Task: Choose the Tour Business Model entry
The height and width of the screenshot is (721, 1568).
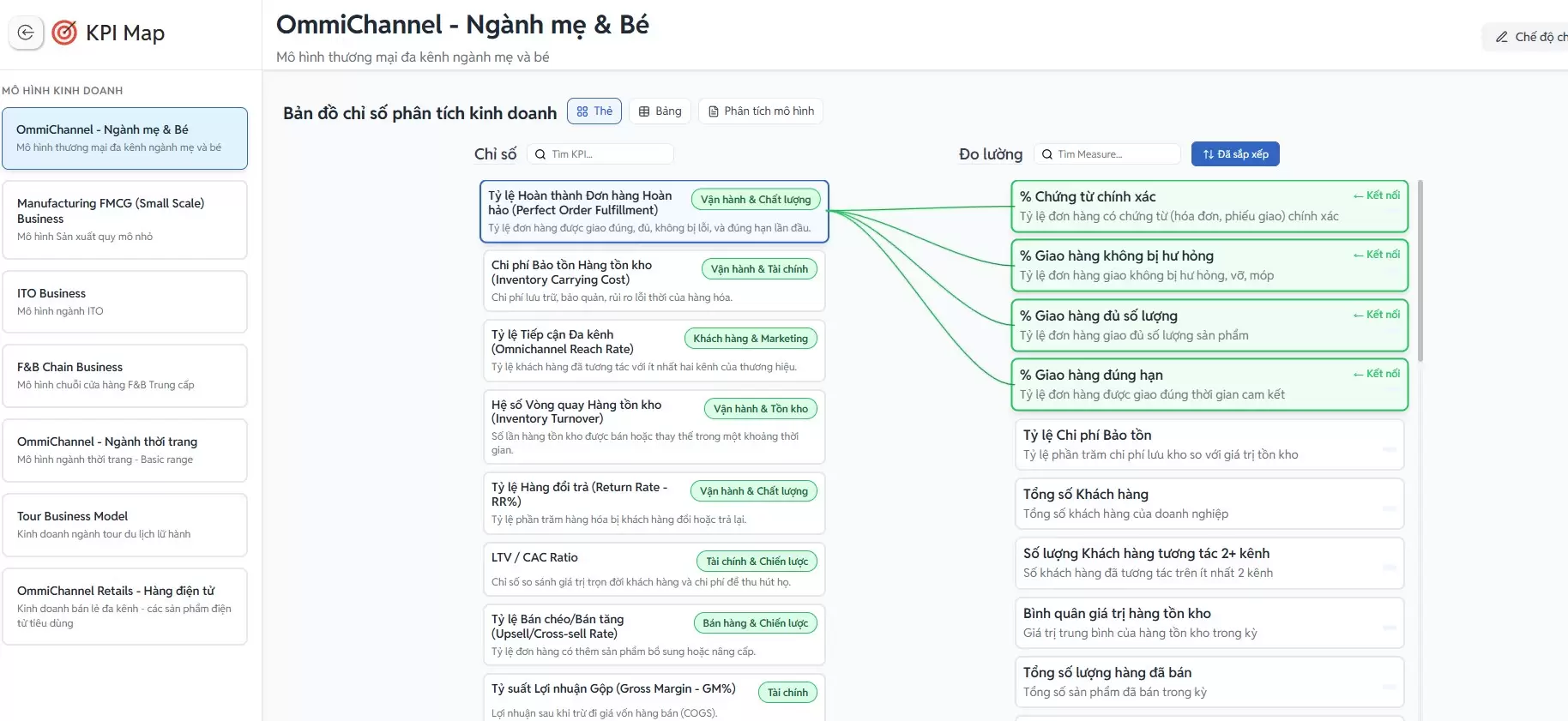Action: coord(124,525)
